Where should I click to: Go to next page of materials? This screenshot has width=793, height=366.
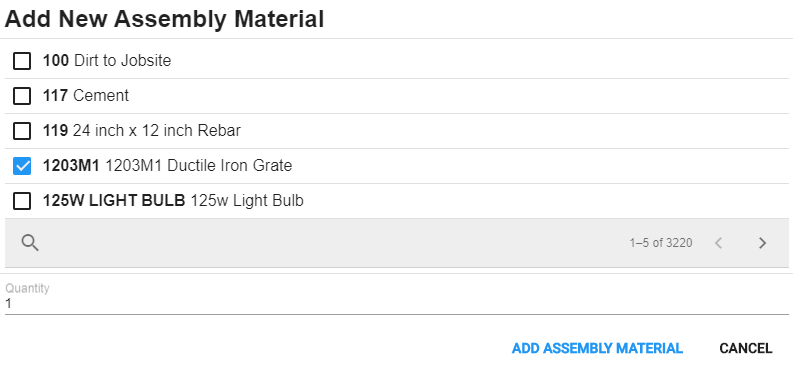[x=763, y=243]
